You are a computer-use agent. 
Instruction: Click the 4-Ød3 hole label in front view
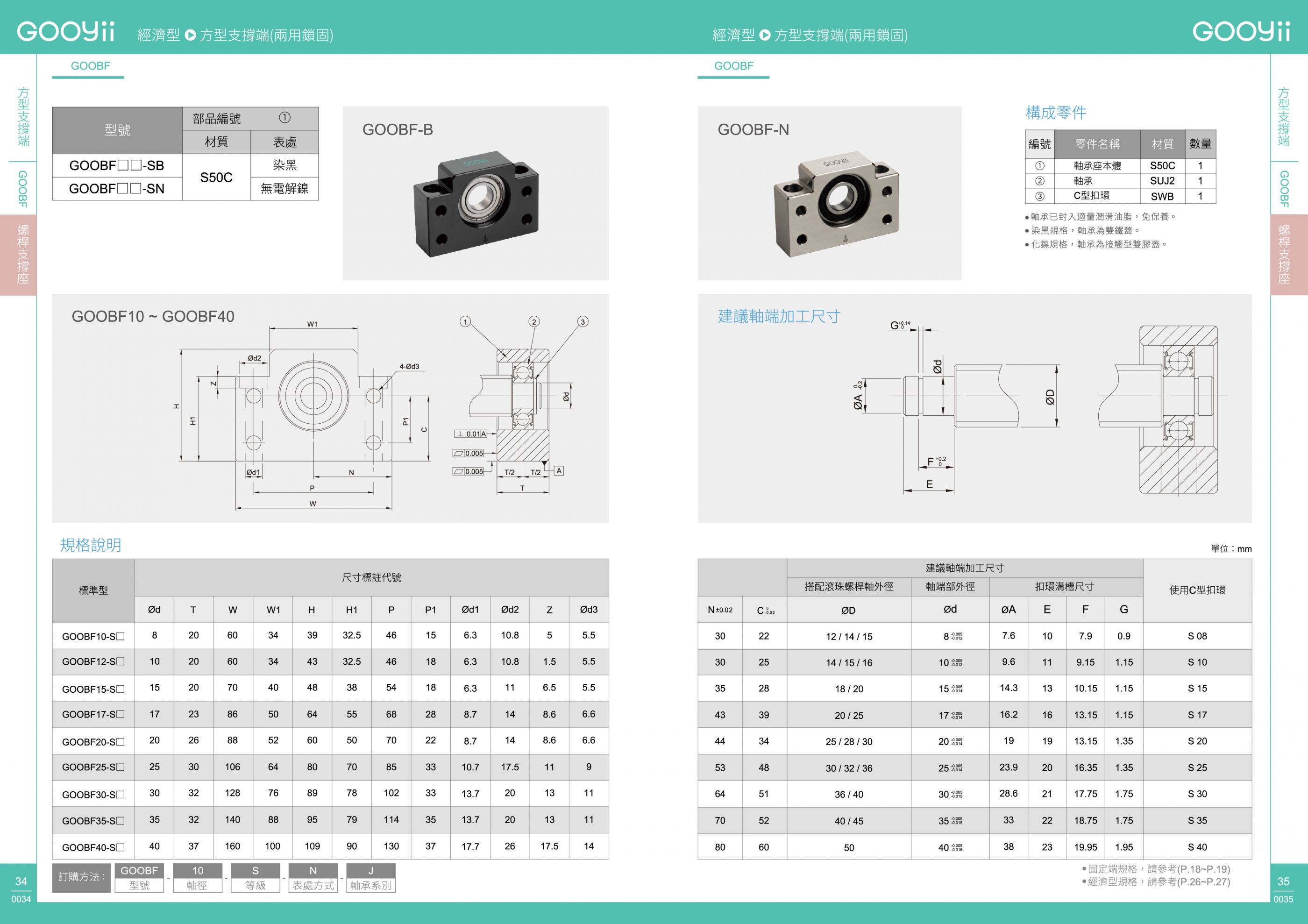click(409, 366)
